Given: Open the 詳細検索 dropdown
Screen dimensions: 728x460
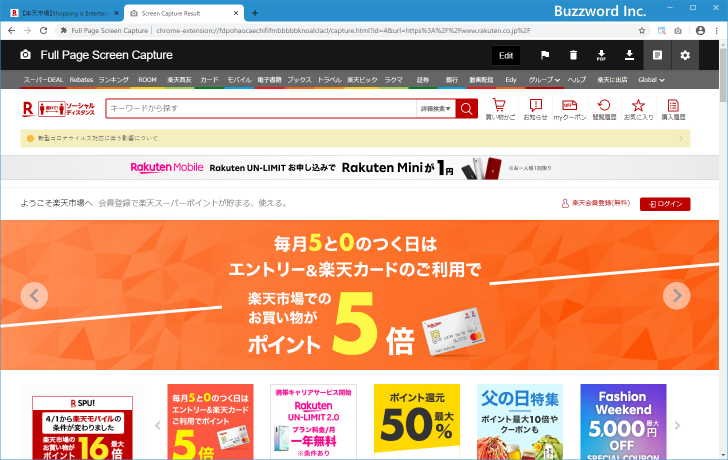Looking at the screenshot, I should click(x=436, y=109).
